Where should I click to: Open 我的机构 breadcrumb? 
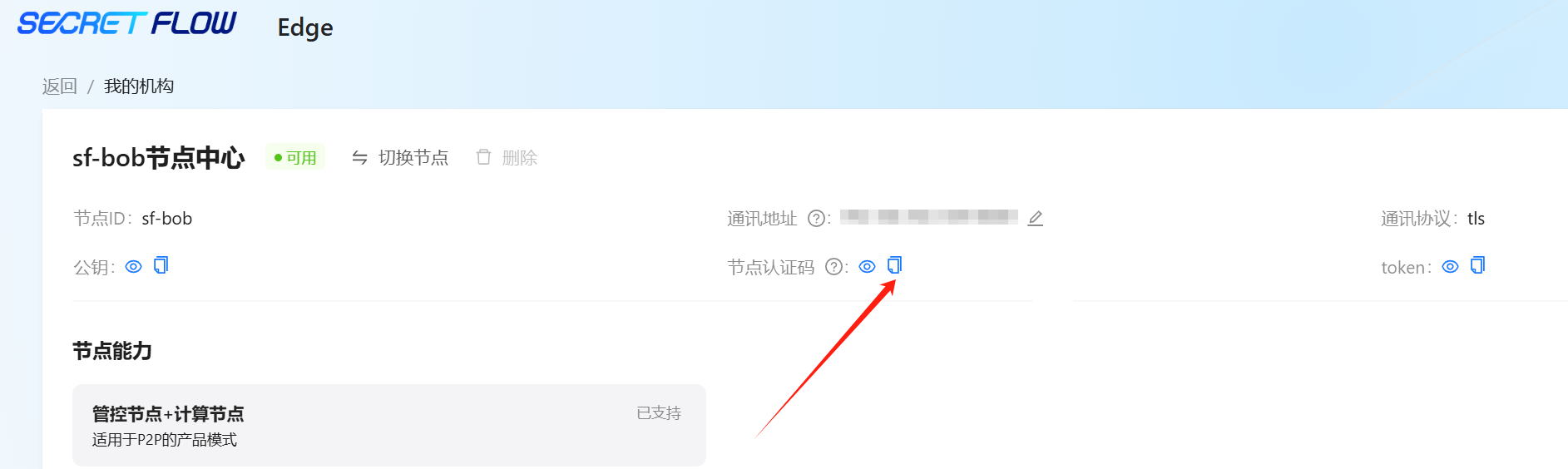[139, 86]
